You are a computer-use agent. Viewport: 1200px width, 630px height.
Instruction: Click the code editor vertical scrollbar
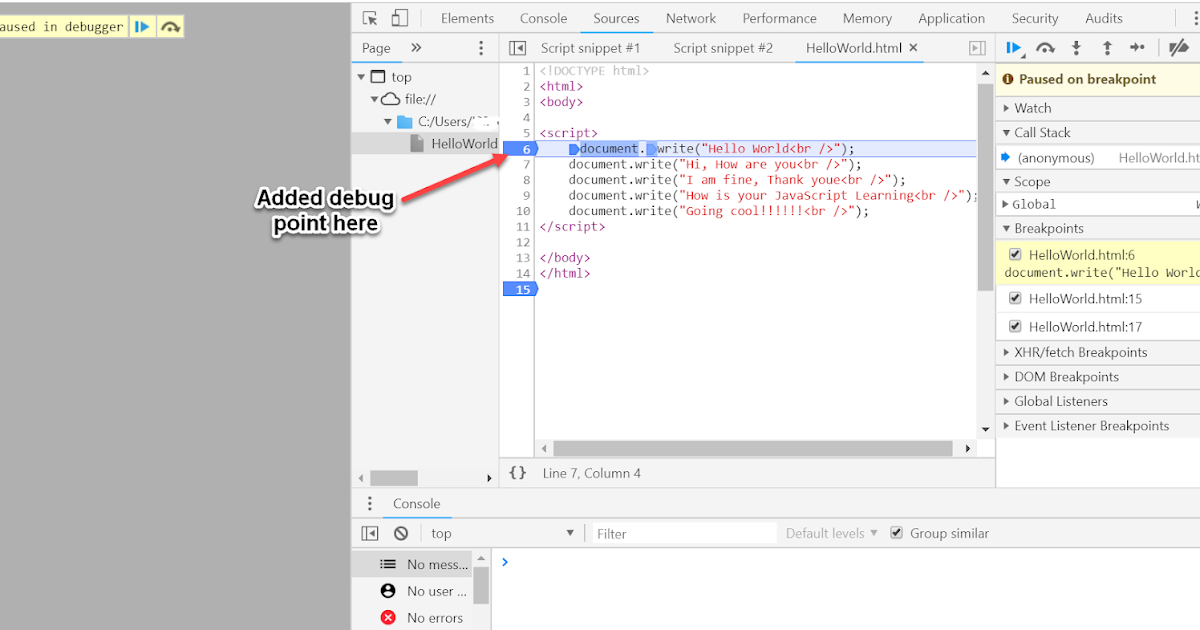click(x=985, y=187)
